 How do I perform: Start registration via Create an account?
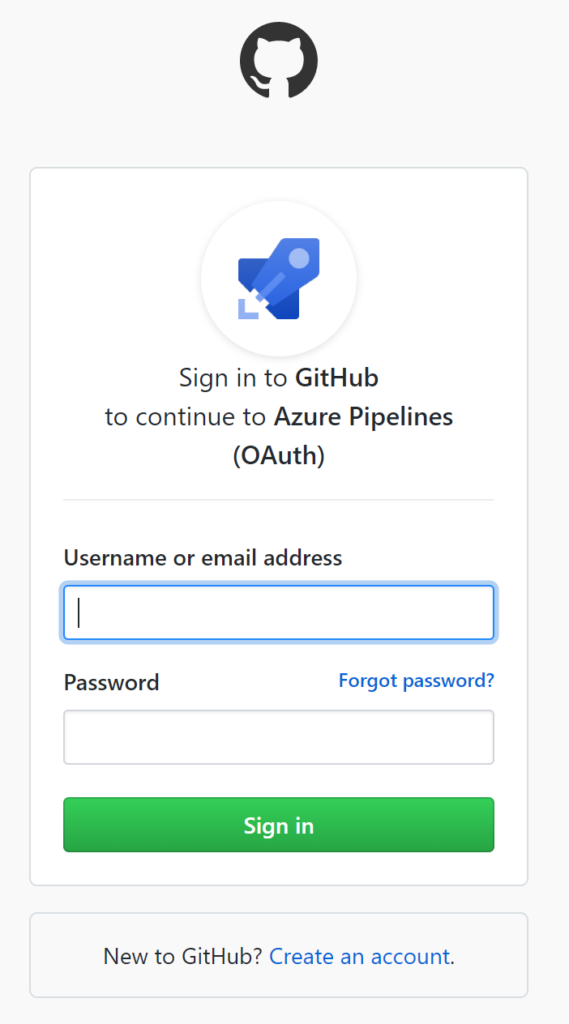click(x=359, y=956)
